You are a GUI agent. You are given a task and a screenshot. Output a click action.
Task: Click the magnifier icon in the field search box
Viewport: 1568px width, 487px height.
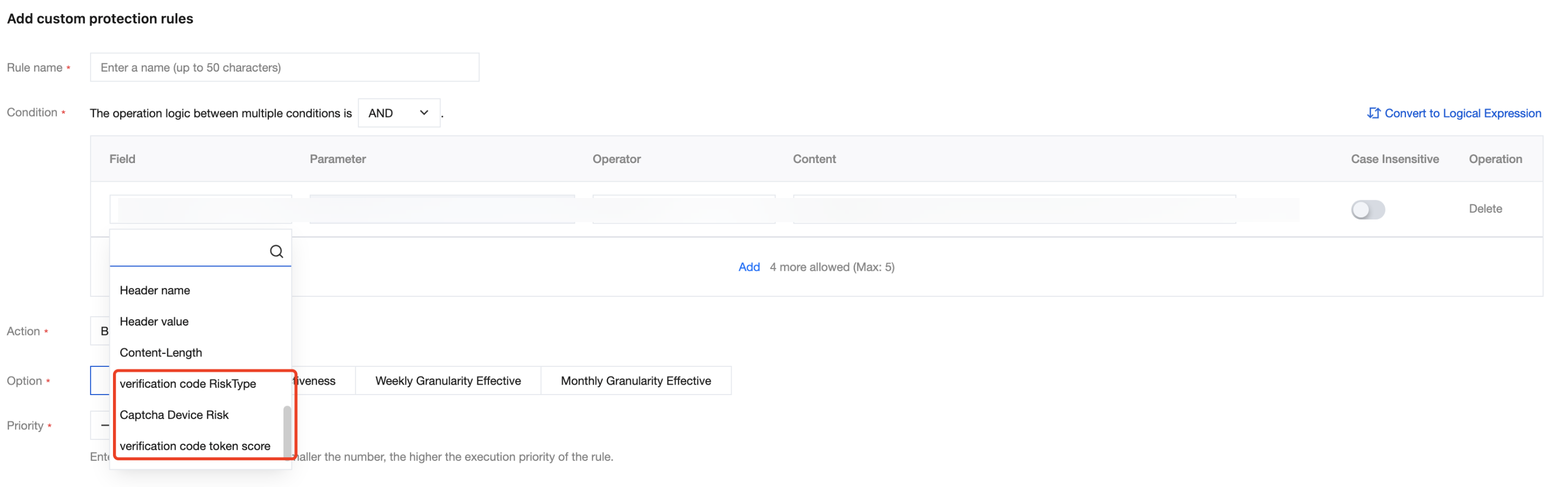point(276,251)
